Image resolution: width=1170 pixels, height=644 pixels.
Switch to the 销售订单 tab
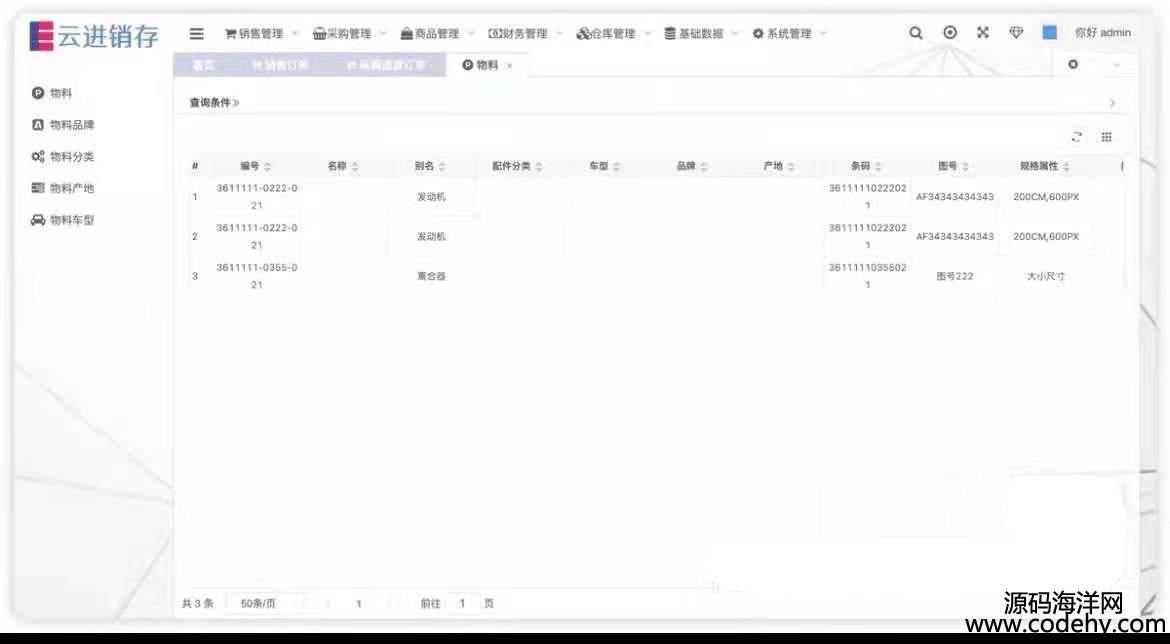coord(281,66)
